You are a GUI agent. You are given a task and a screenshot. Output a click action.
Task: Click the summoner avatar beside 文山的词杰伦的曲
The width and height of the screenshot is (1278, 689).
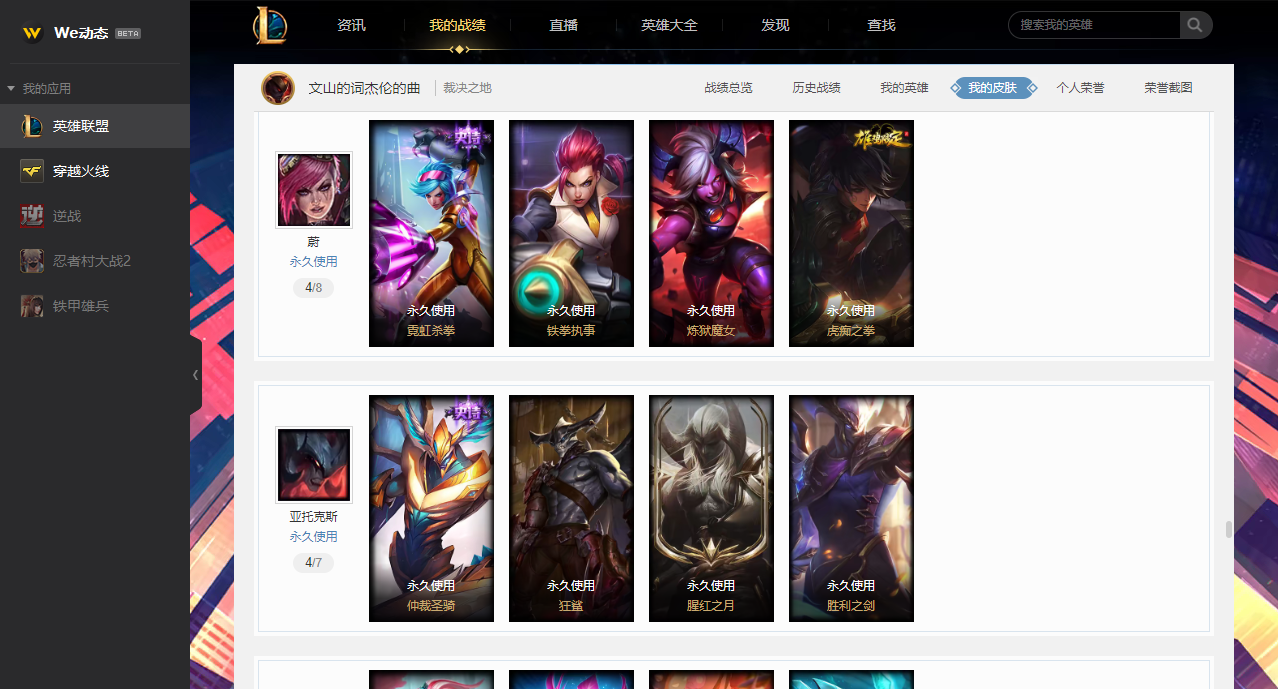pos(278,88)
